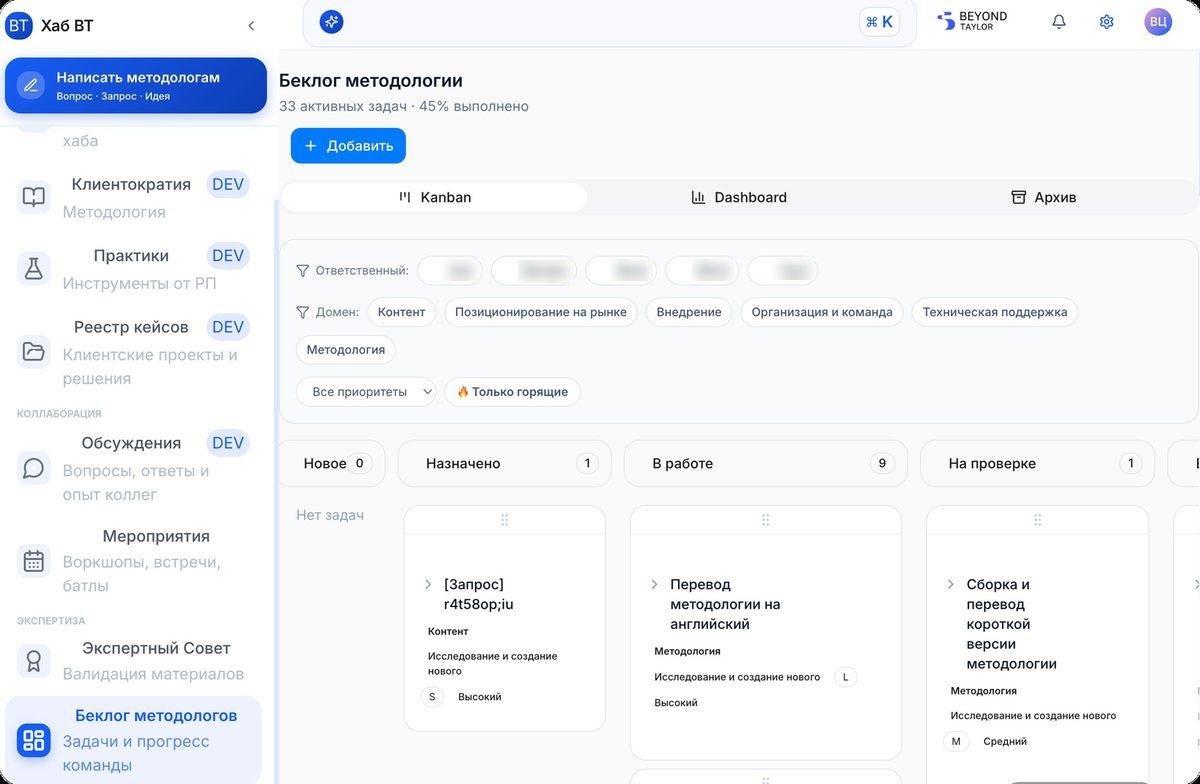Click the Обсуждения chat bubble icon
This screenshot has height=784, width=1200.
pyautogui.click(x=34, y=468)
